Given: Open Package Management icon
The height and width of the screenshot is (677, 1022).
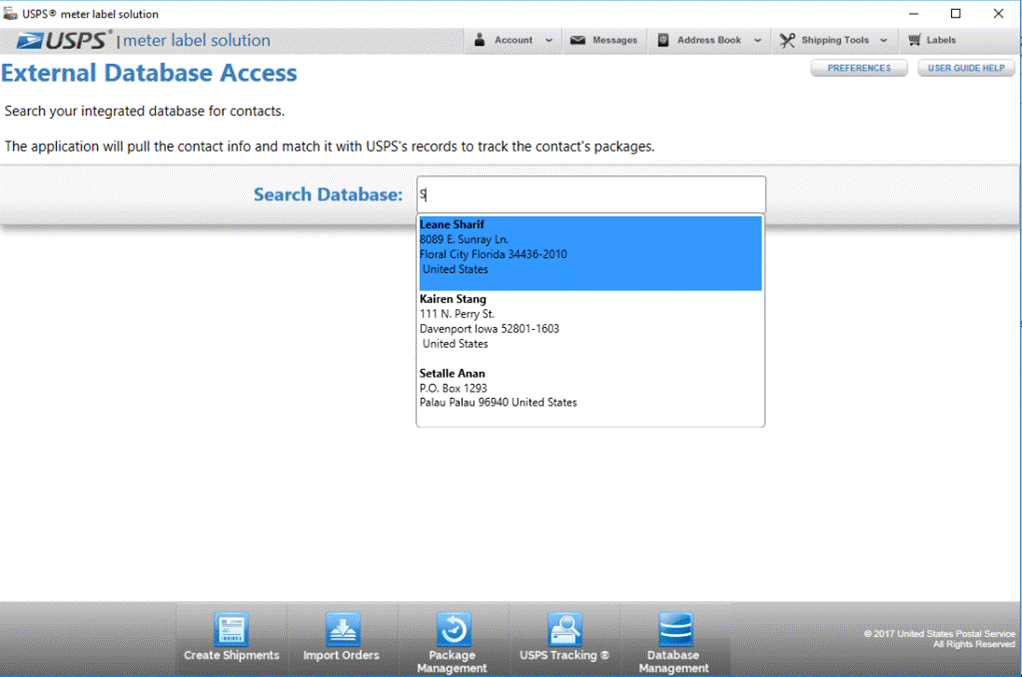Looking at the screenshot, I should pyautogui.click(x=453, y=629).
